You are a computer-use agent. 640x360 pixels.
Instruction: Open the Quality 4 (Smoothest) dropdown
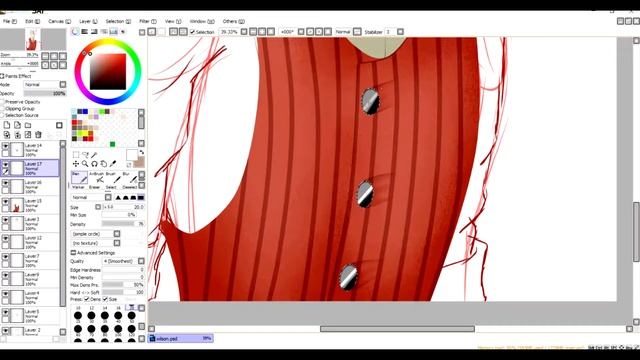pyautogui.click(x=124, y=261)
